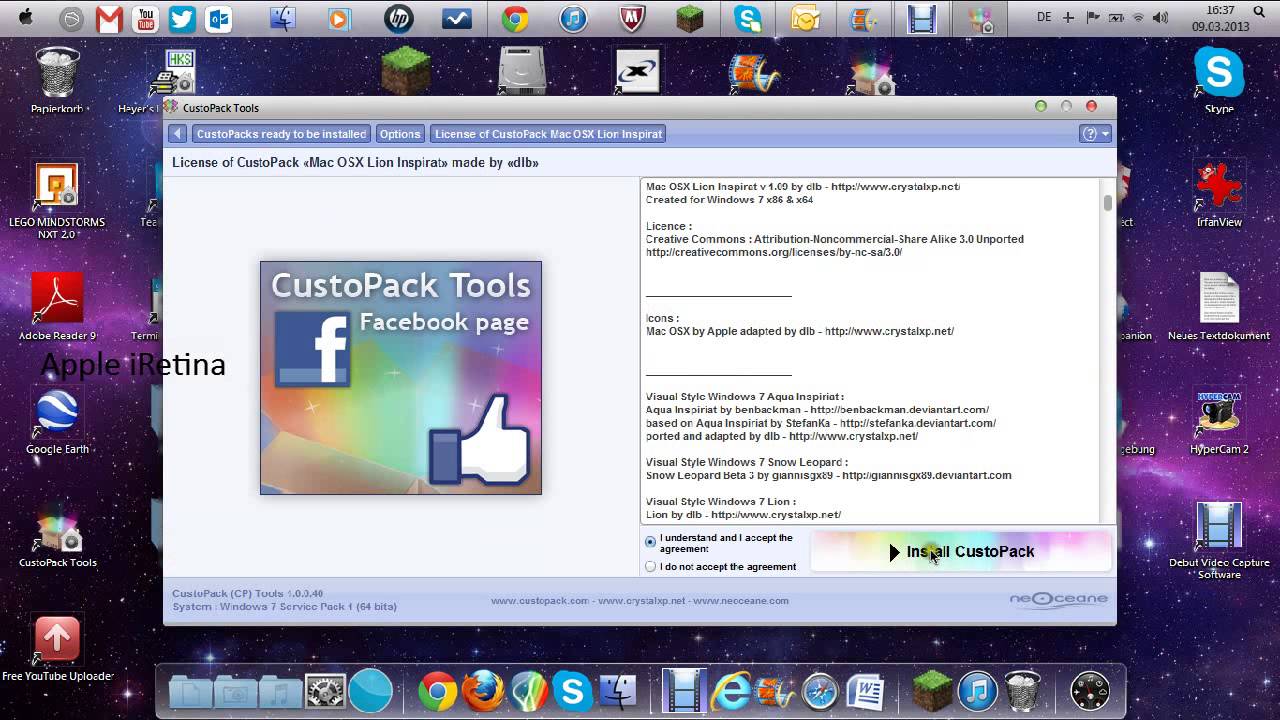Click the creativecommons.org license URL text

(x=774, y=252)
